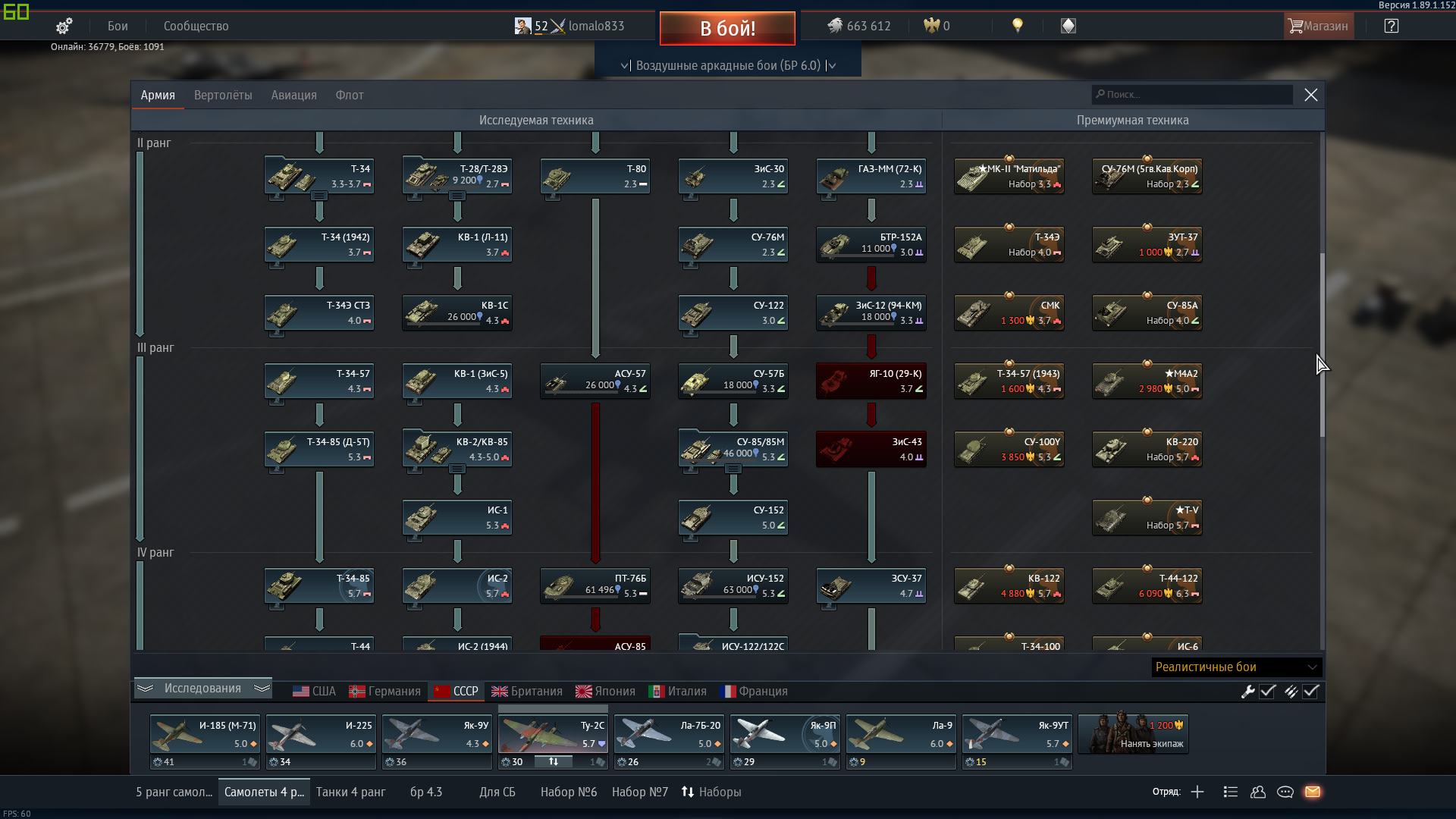Switch nation to США
1456x819 pixels.
coord(314,692)
